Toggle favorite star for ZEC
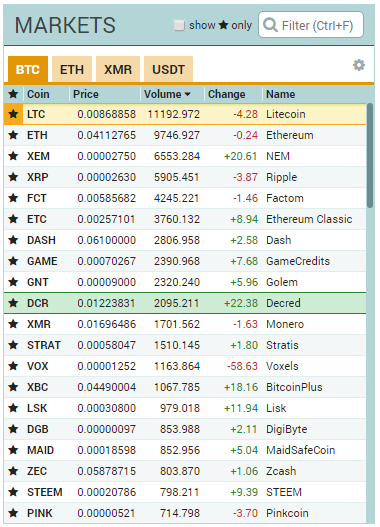Screen dimensions: 380x527 click(x=13, y=471)
